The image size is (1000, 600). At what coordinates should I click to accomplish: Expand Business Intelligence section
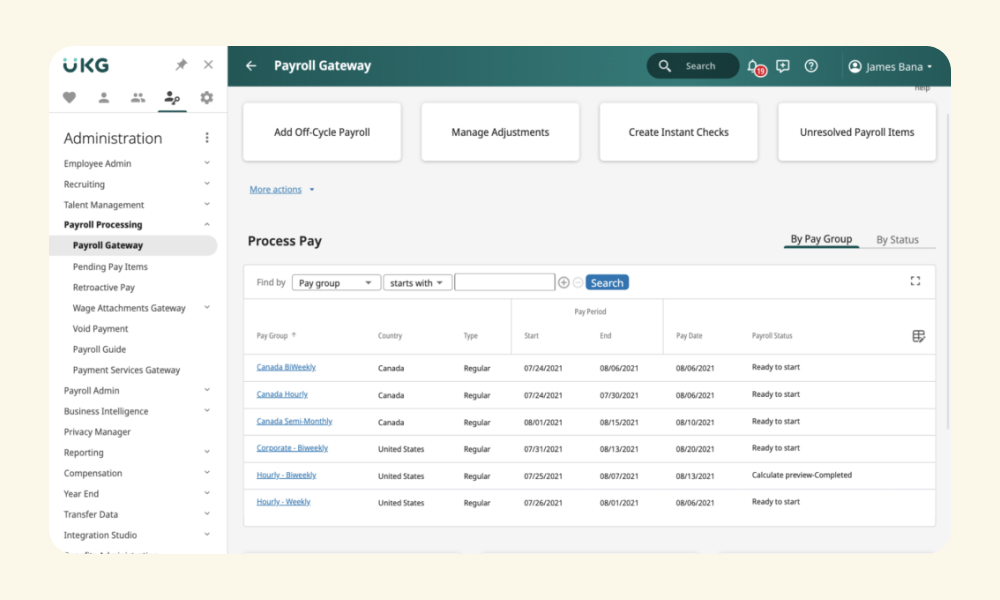[x=207, y=411]
